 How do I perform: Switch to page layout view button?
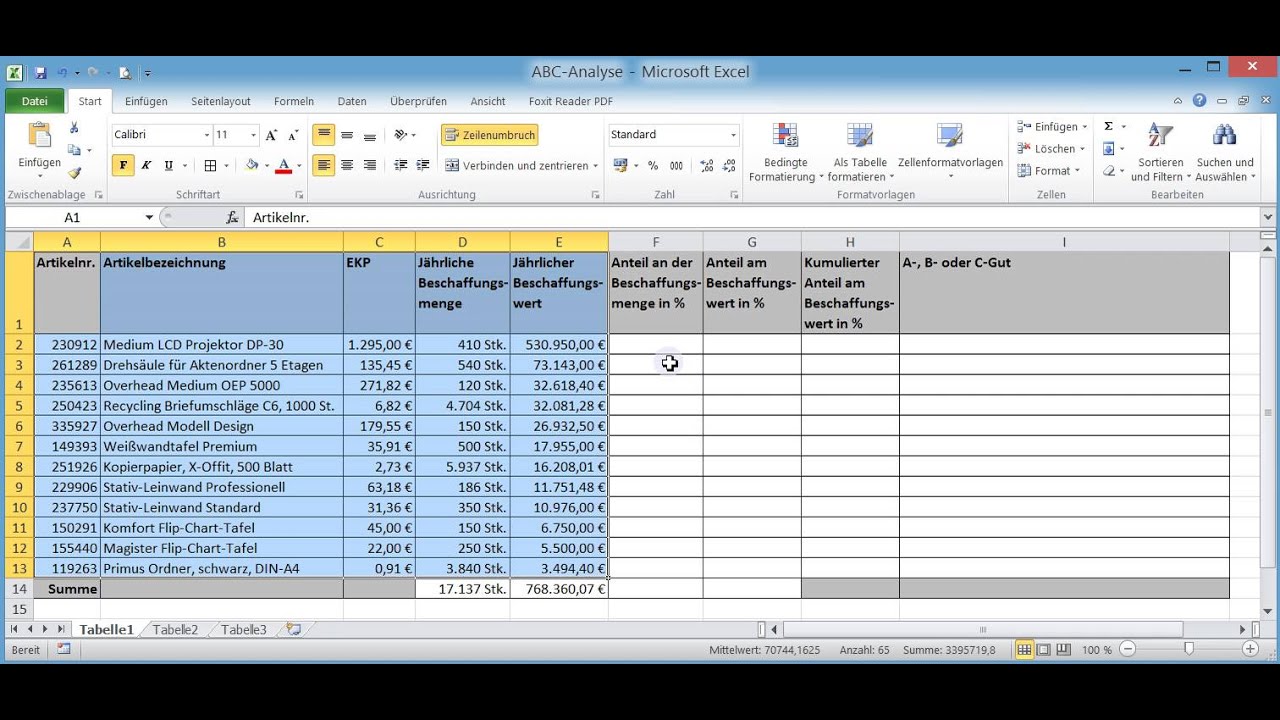click(x=1043, y=649)
